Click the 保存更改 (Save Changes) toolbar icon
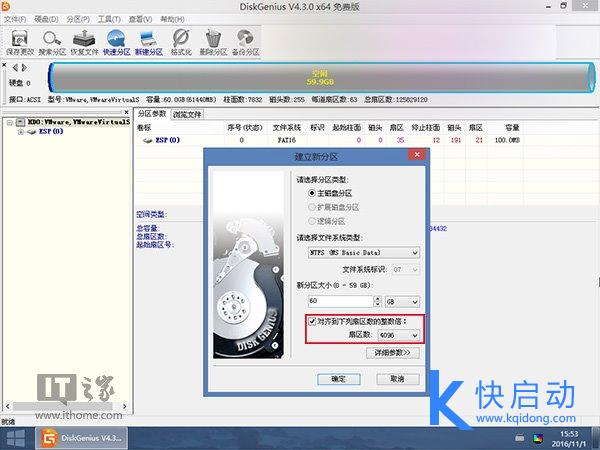The image size is (600, 450). [x=20, y=42]
